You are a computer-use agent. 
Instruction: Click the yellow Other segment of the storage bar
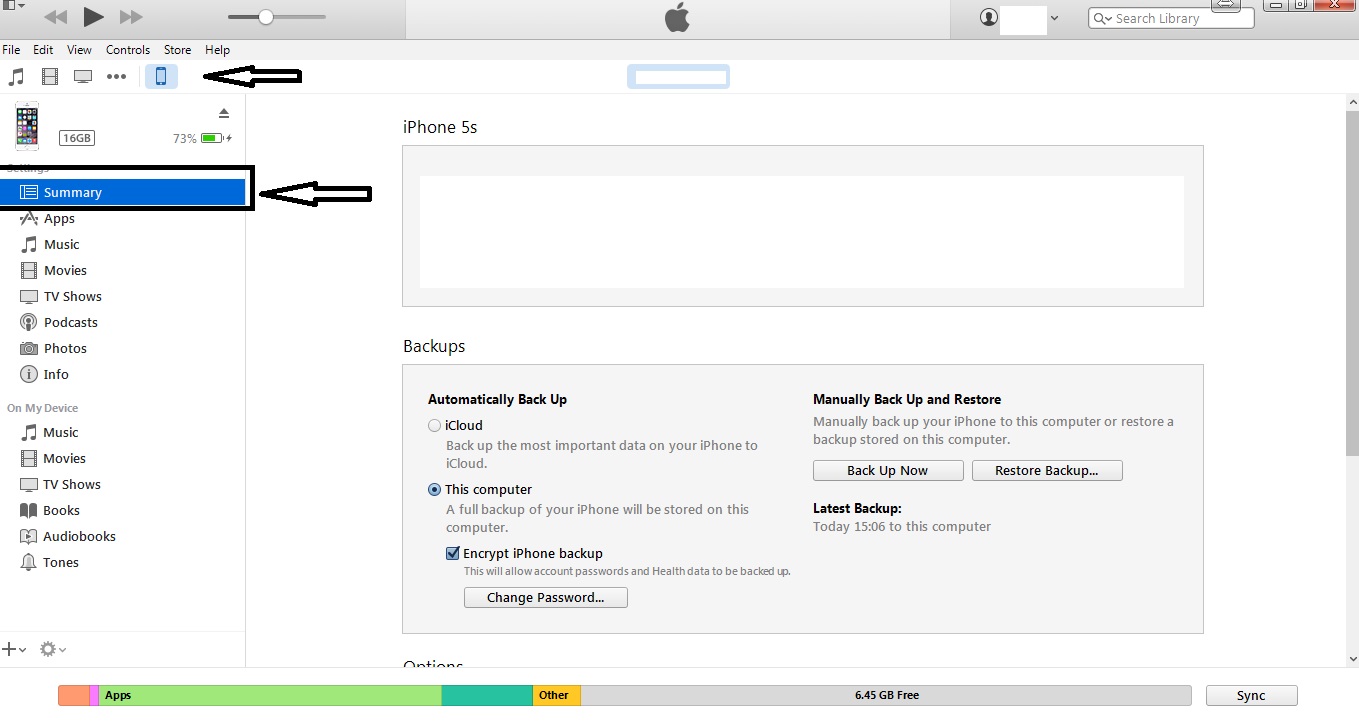click(x=557, y=696)
